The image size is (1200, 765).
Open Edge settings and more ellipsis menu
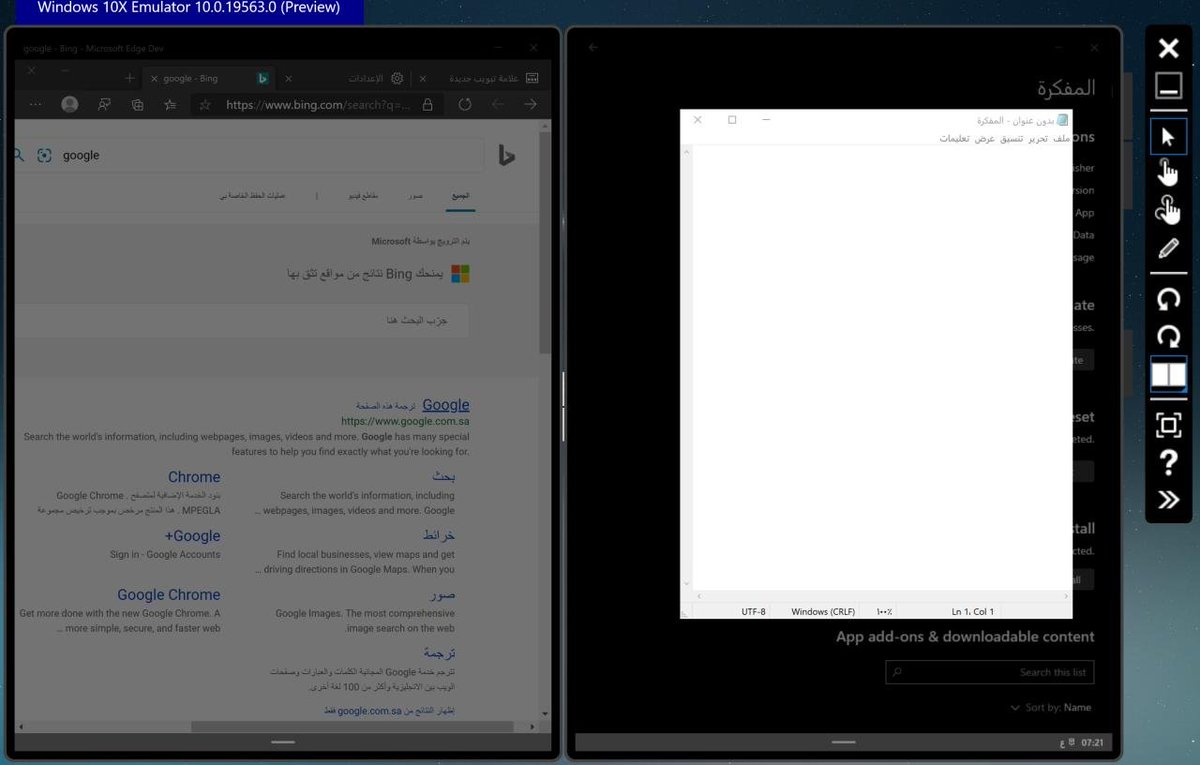[x=36, y=104]
